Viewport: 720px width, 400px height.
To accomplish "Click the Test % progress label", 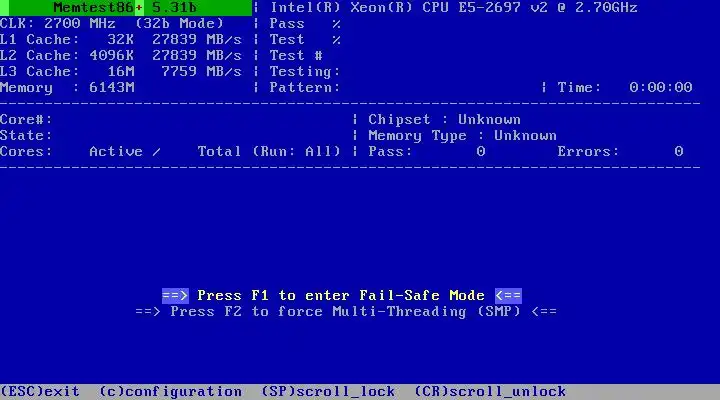I will (305, 39).
